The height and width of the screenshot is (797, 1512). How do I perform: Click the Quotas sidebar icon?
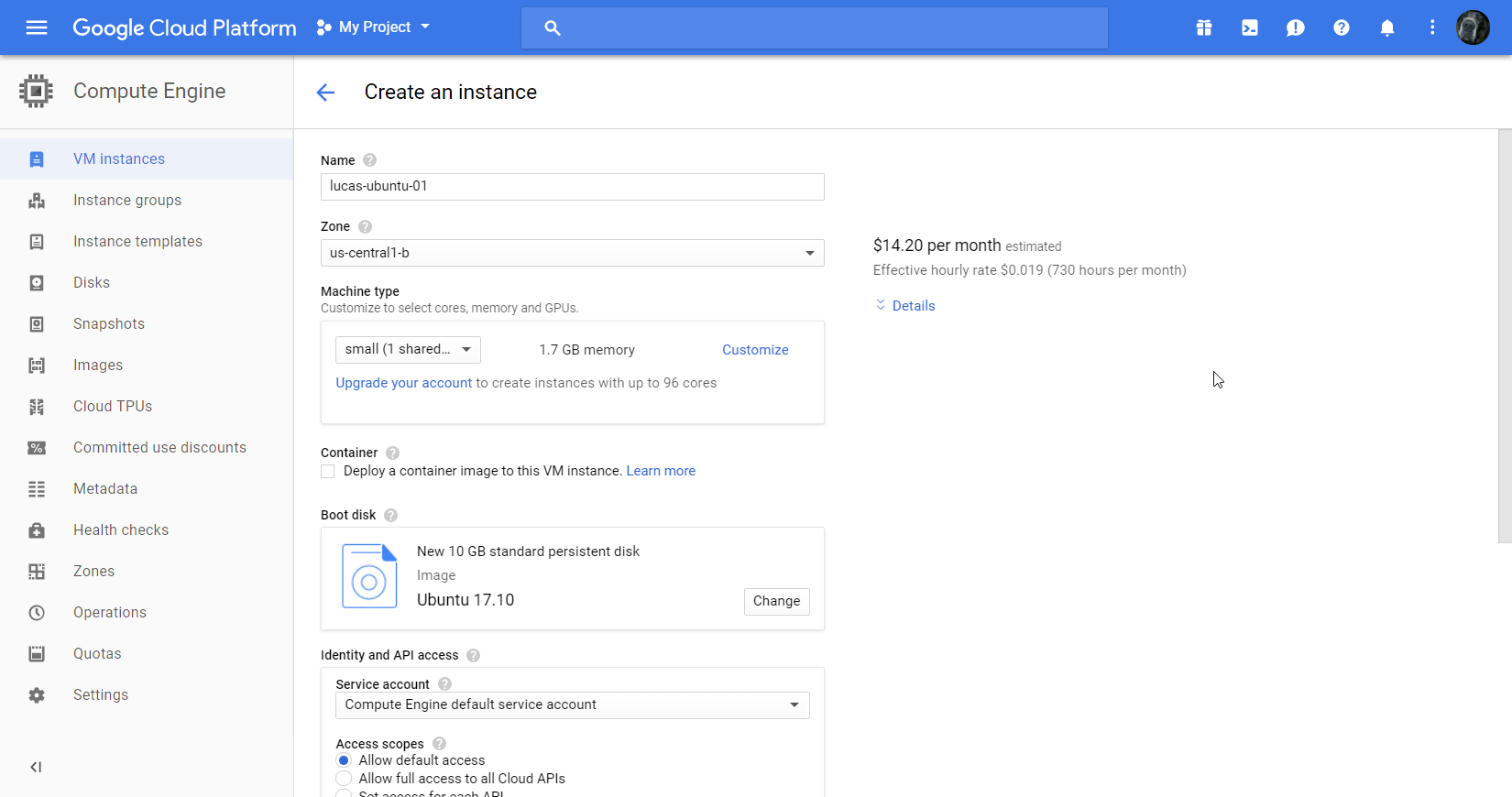(37, 654)
